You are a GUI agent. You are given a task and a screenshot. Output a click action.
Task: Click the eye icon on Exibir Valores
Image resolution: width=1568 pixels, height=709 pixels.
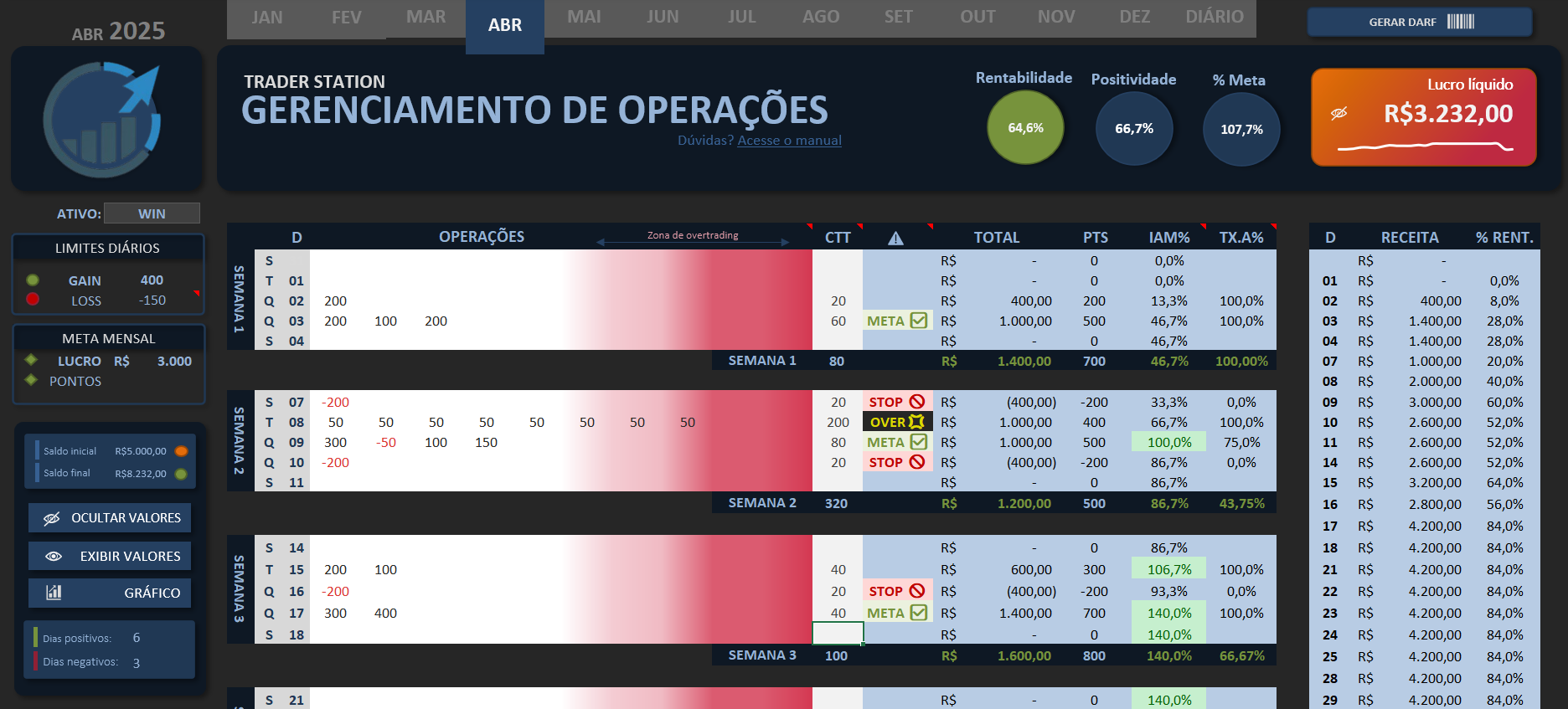tap(54, 556)
